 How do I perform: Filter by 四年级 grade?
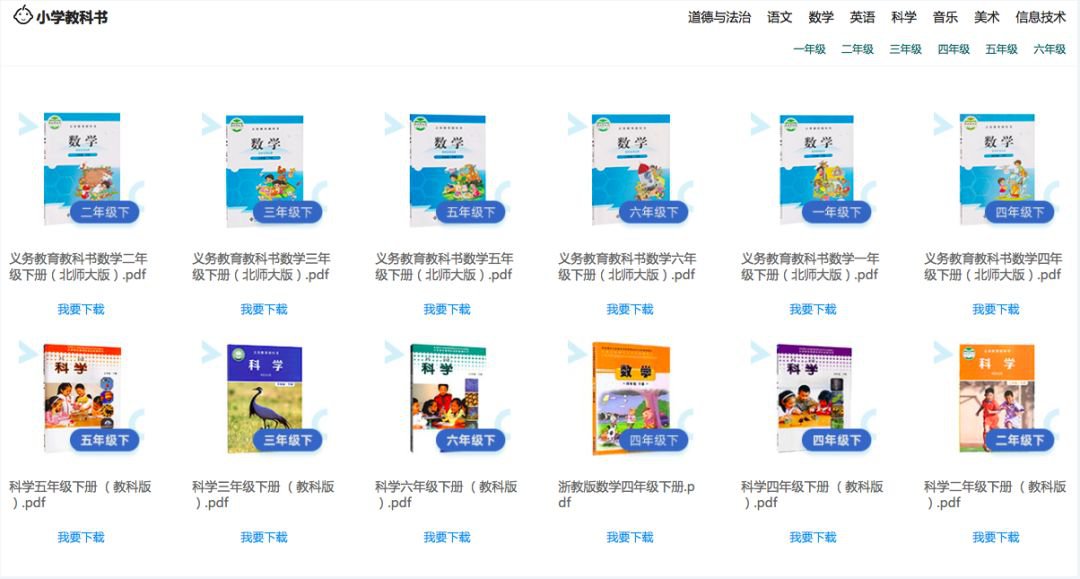(953, 49)
